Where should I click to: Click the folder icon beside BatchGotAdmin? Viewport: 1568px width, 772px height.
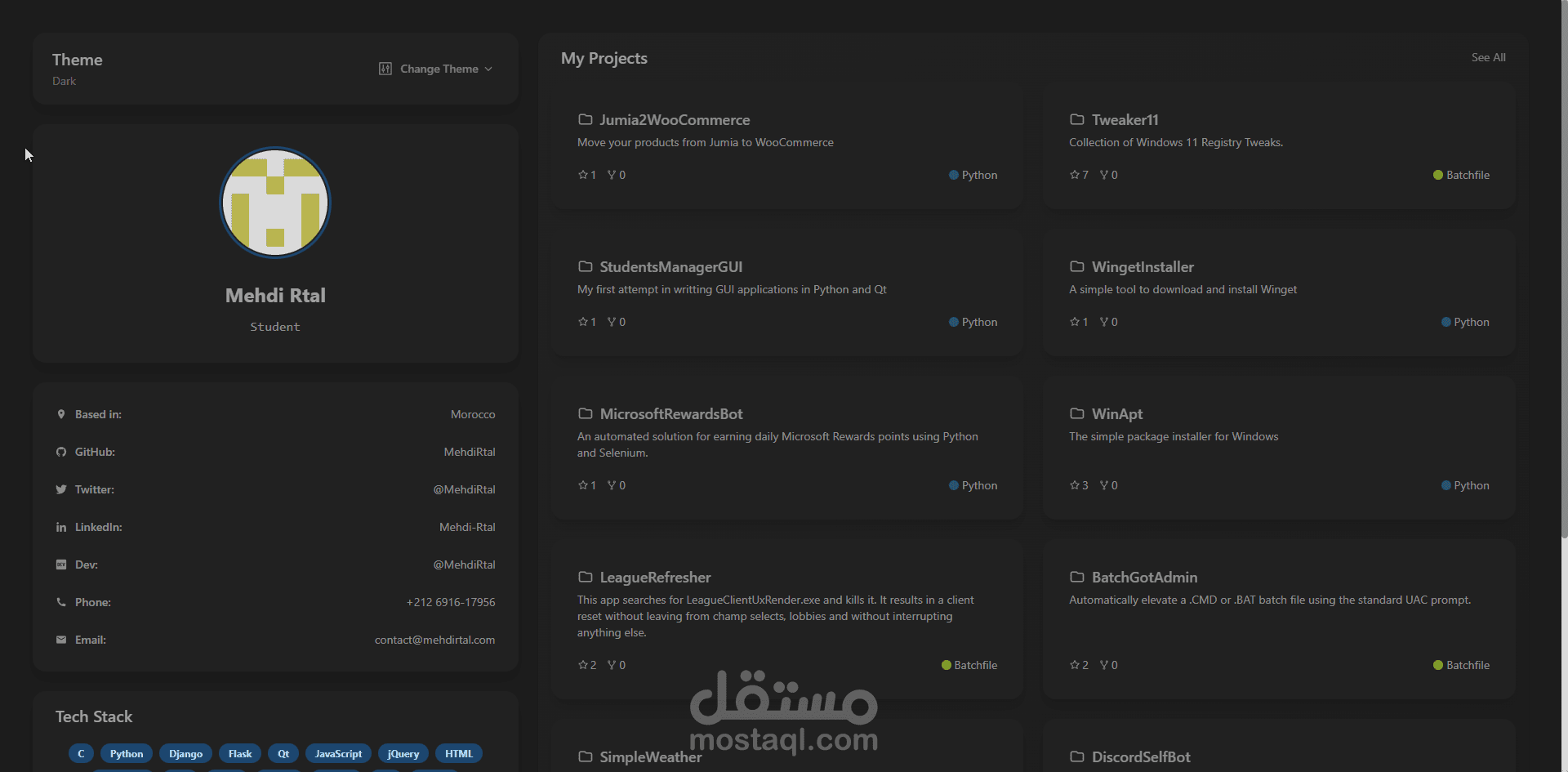[x=1077, y=577]
